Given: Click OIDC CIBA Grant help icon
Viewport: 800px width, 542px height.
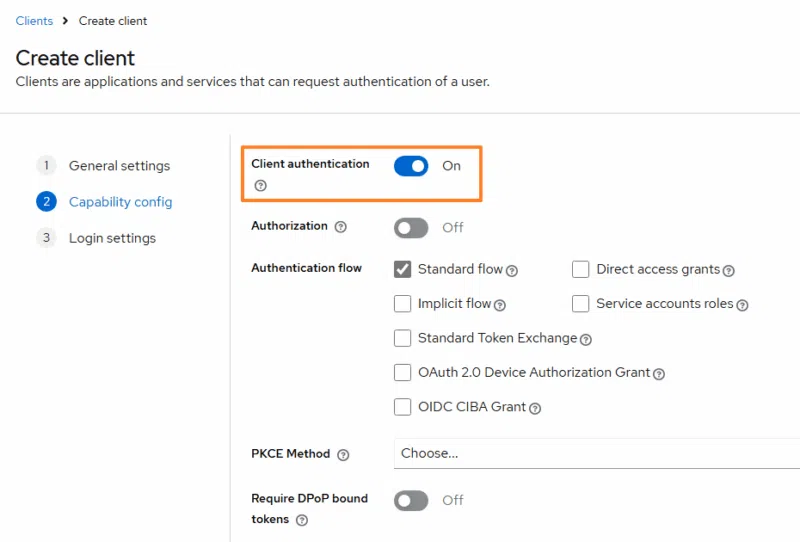Looking at the screenshot, I should 535,408.
